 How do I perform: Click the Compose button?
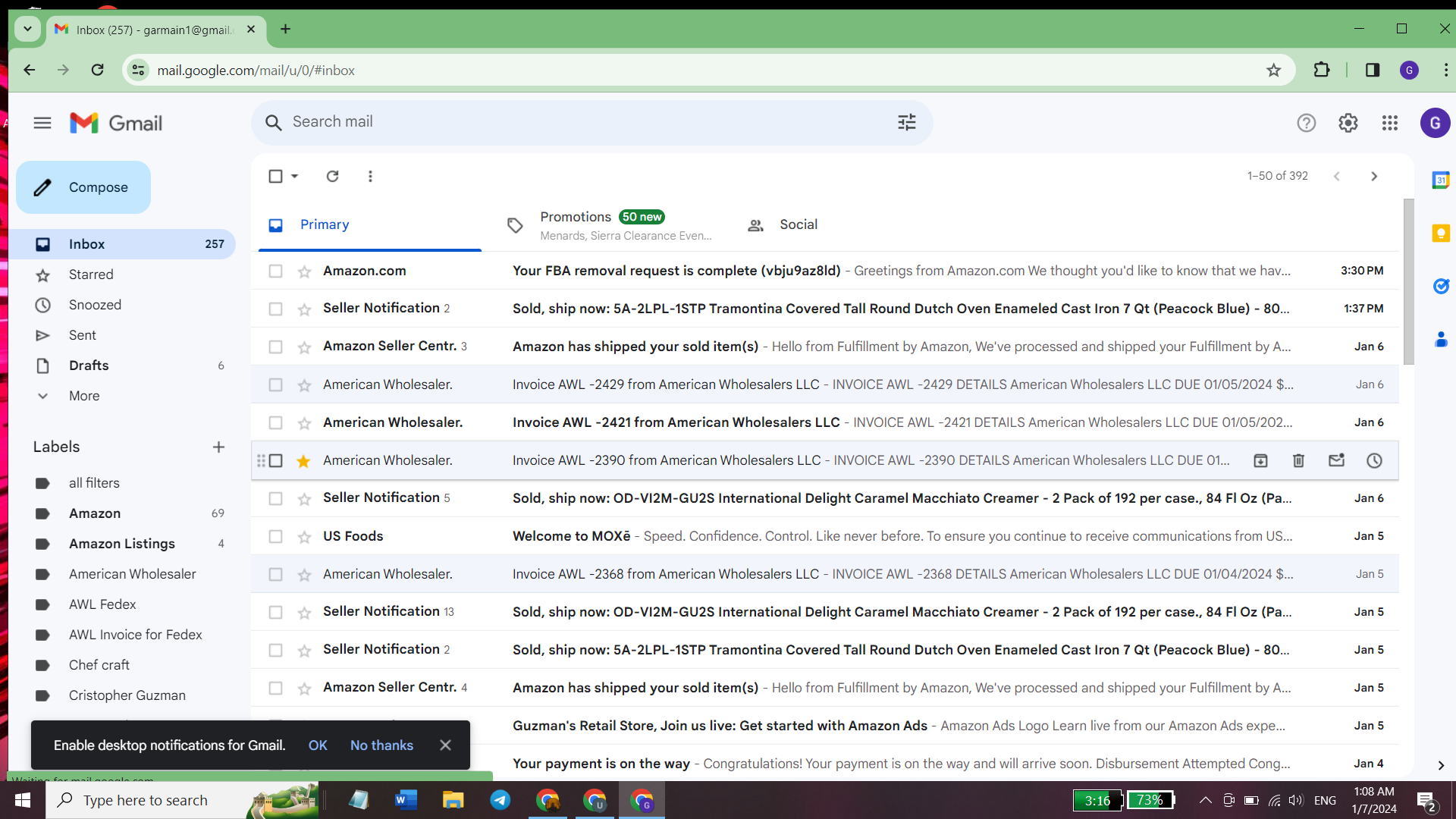[83, 187]
